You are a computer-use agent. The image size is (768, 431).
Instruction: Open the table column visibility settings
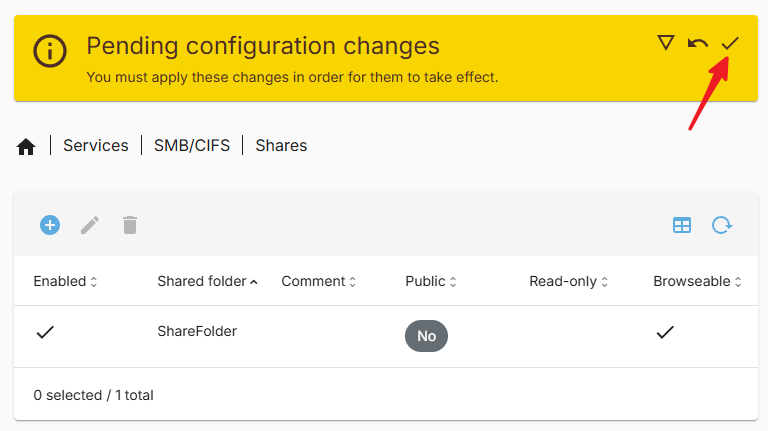tap(682, 225)
